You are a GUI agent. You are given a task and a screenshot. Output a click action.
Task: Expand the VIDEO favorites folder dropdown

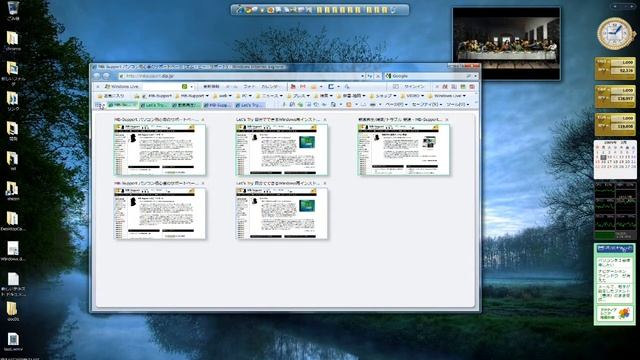pyautogui.click(x=422, y=96)
